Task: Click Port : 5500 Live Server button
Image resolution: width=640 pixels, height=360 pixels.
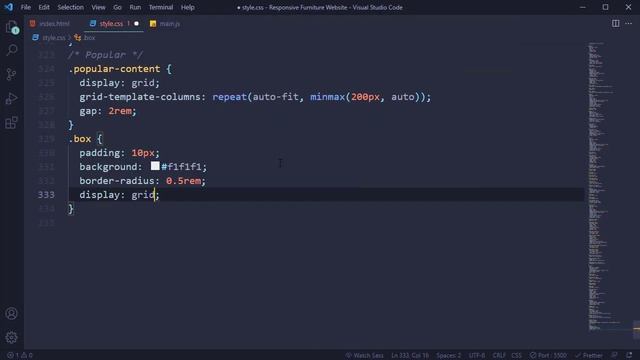Action: [548, 356]
